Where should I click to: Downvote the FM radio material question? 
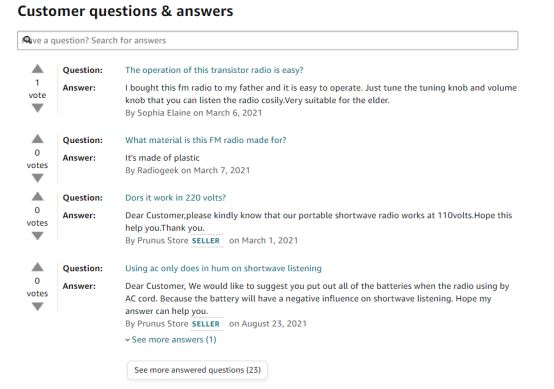37,178
